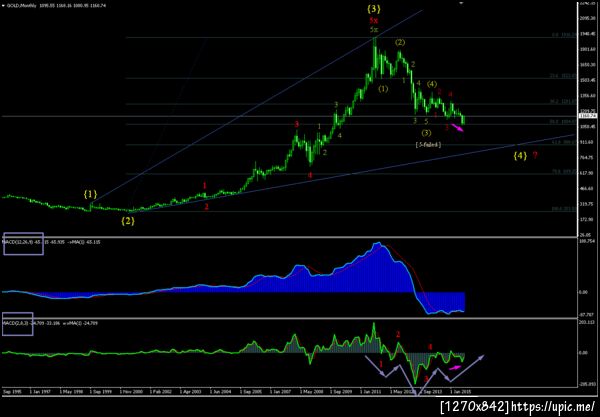Viewport: 600px width, 417px height.
Task: Select the yellow (3) label above [5-failed]
Action: pyautogui.click(x=426, y=133)
